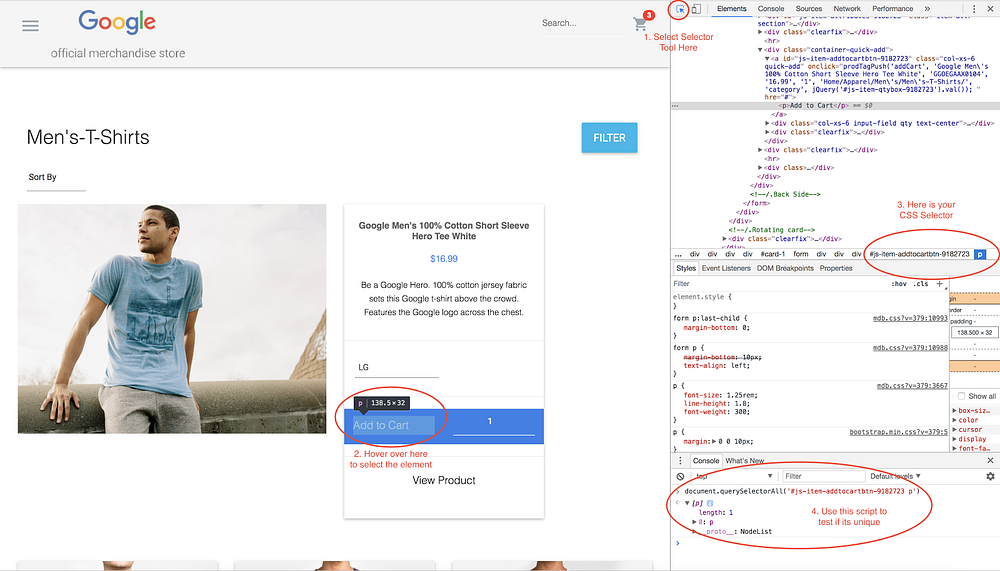This screenshot has width=1000, height=571.
Task: Expand the 0: p console entry
Action: (695, 522)
